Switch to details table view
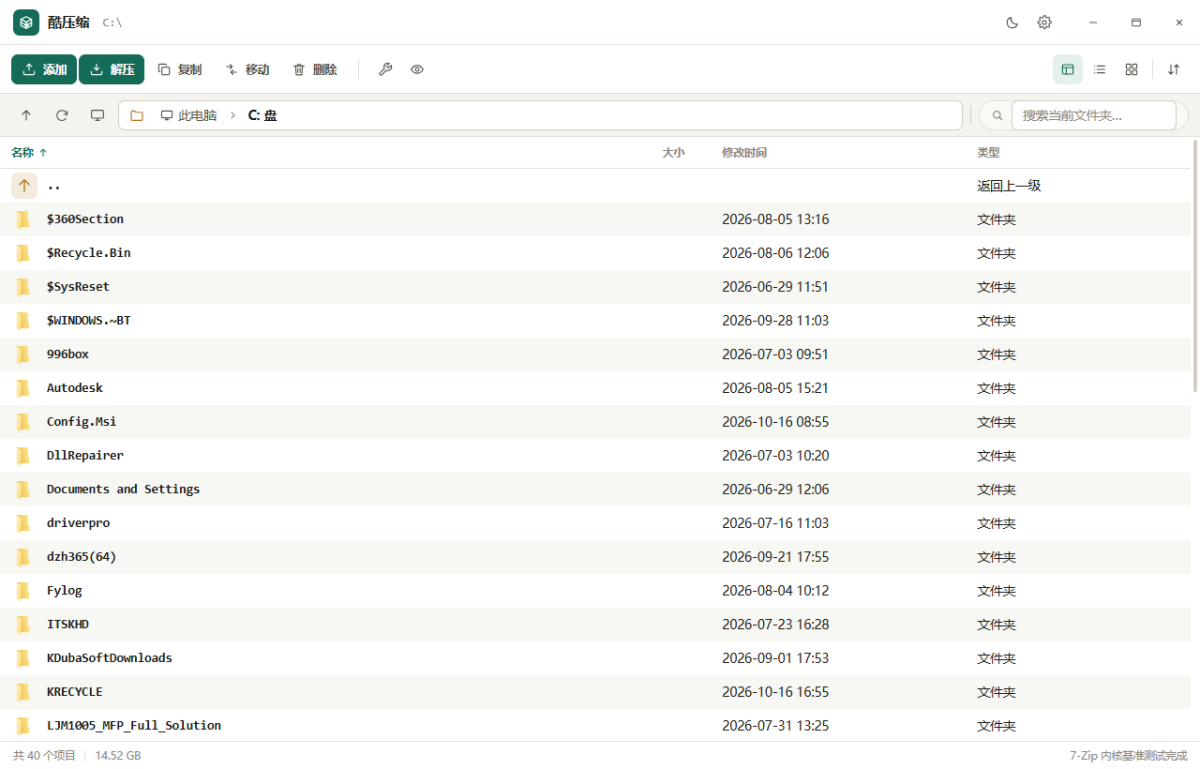The height and width of the screenshot is (769, 1200). (x=1067, y=69)
